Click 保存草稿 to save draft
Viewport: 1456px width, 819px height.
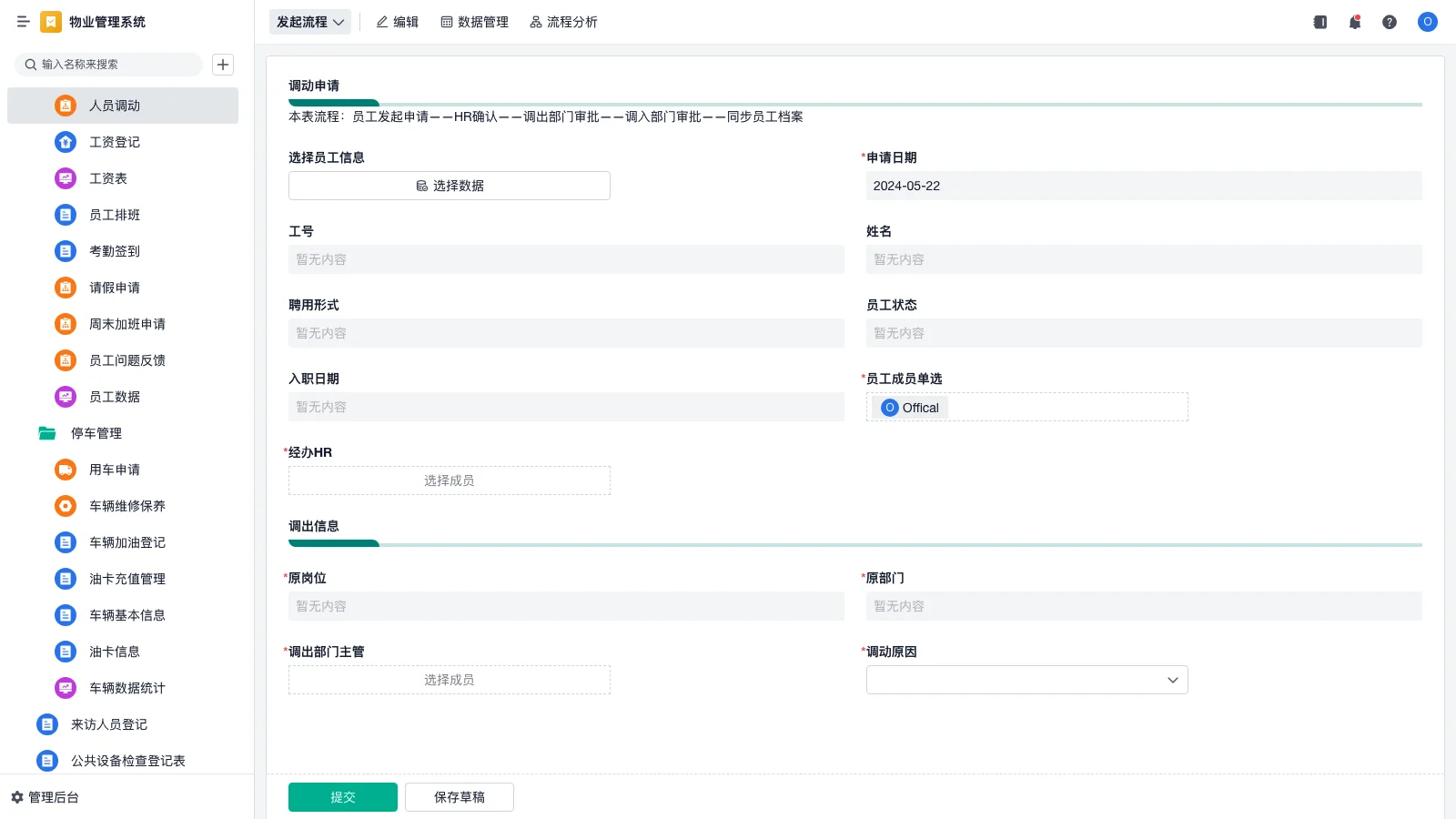(x=459, y=796)
